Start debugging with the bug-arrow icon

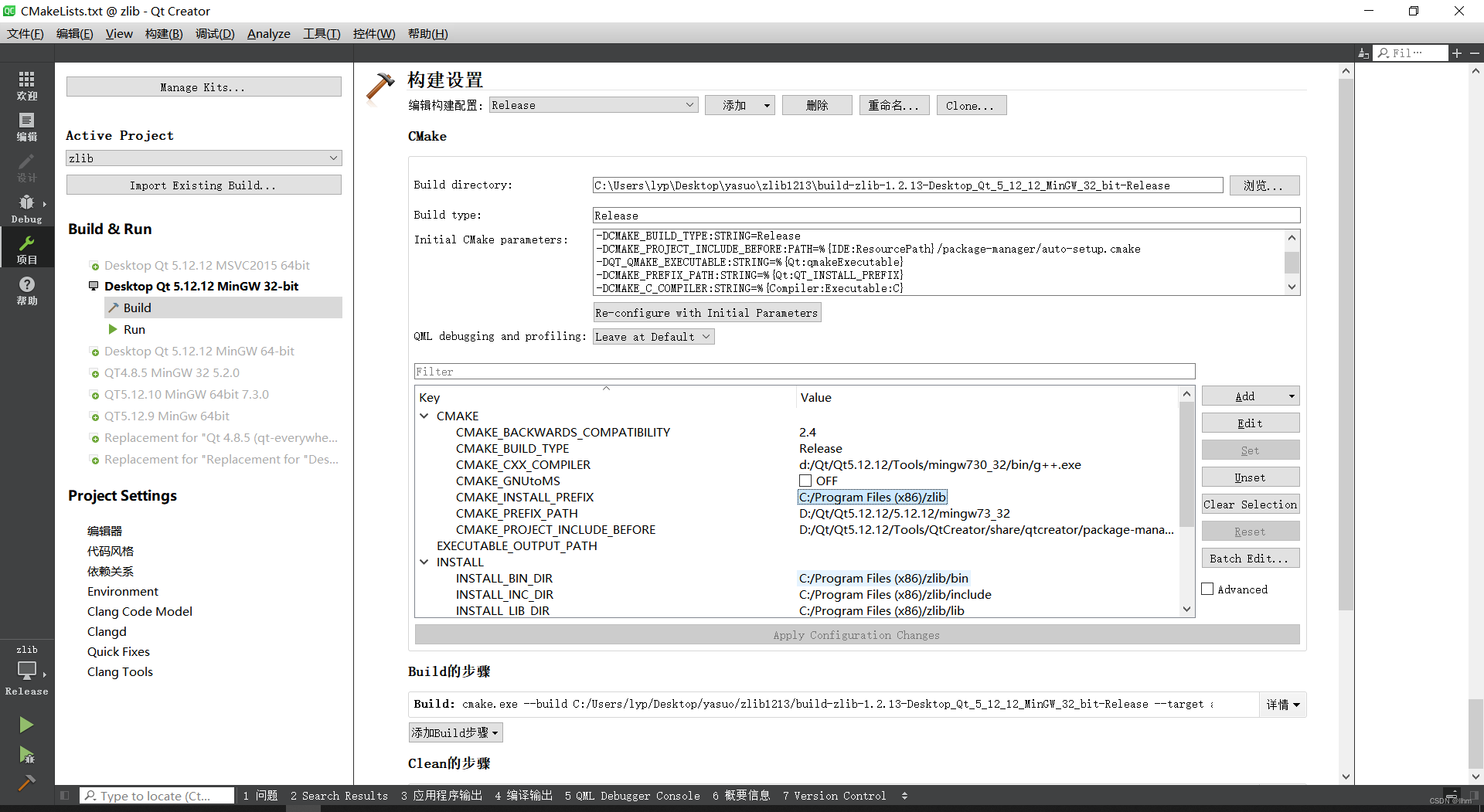tap(26, 755)
